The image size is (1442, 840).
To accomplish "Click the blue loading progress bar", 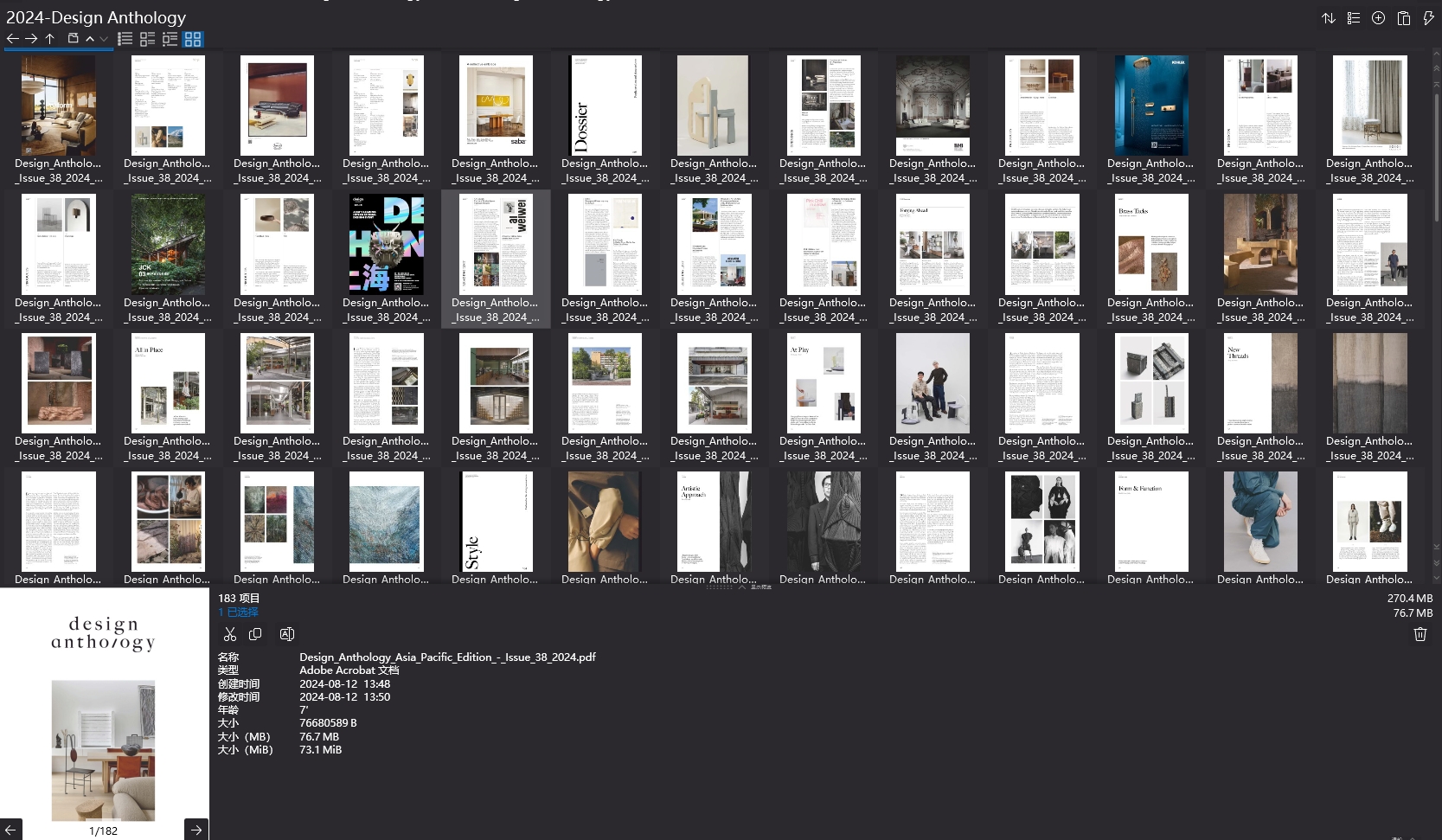I will [57, 50].
